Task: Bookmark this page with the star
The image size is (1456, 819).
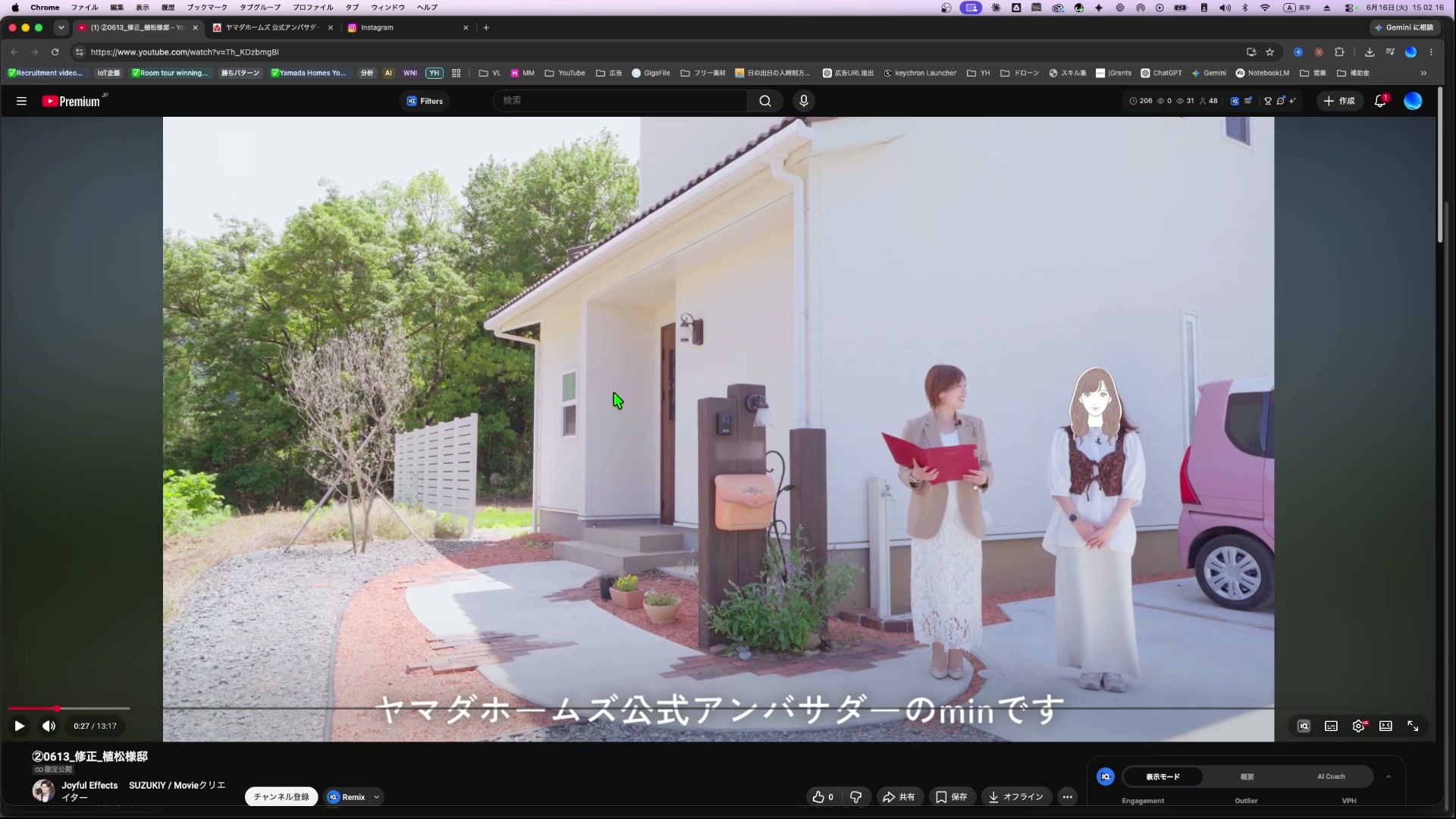Action: [1270, 52]
